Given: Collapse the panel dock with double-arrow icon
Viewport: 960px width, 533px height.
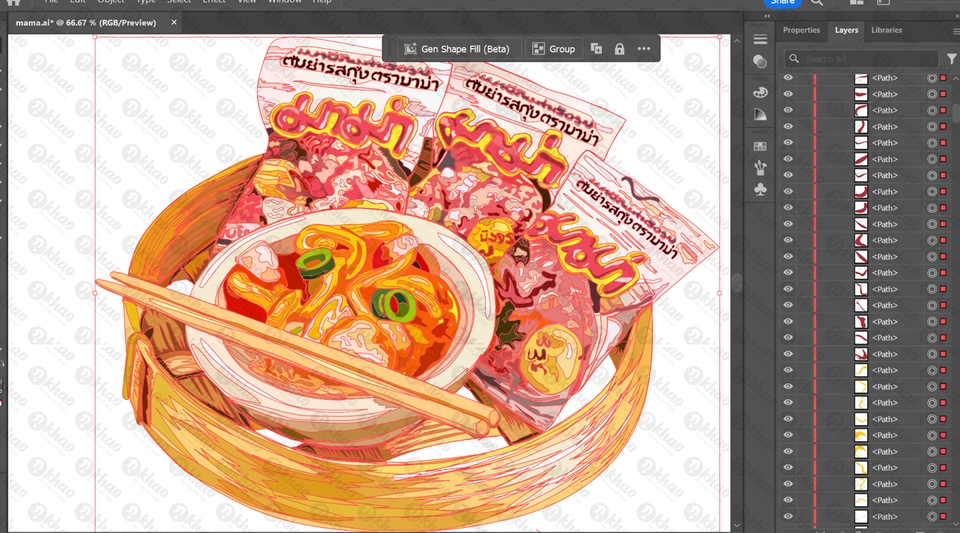Looking at the screenshot, I should [767, 16].
